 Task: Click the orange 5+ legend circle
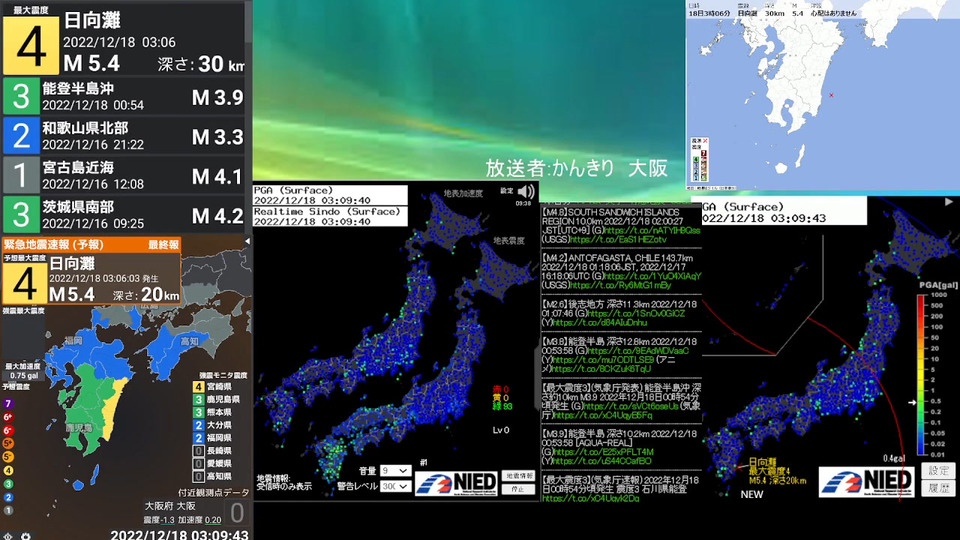pyautogui.click(x=8, y=443)
